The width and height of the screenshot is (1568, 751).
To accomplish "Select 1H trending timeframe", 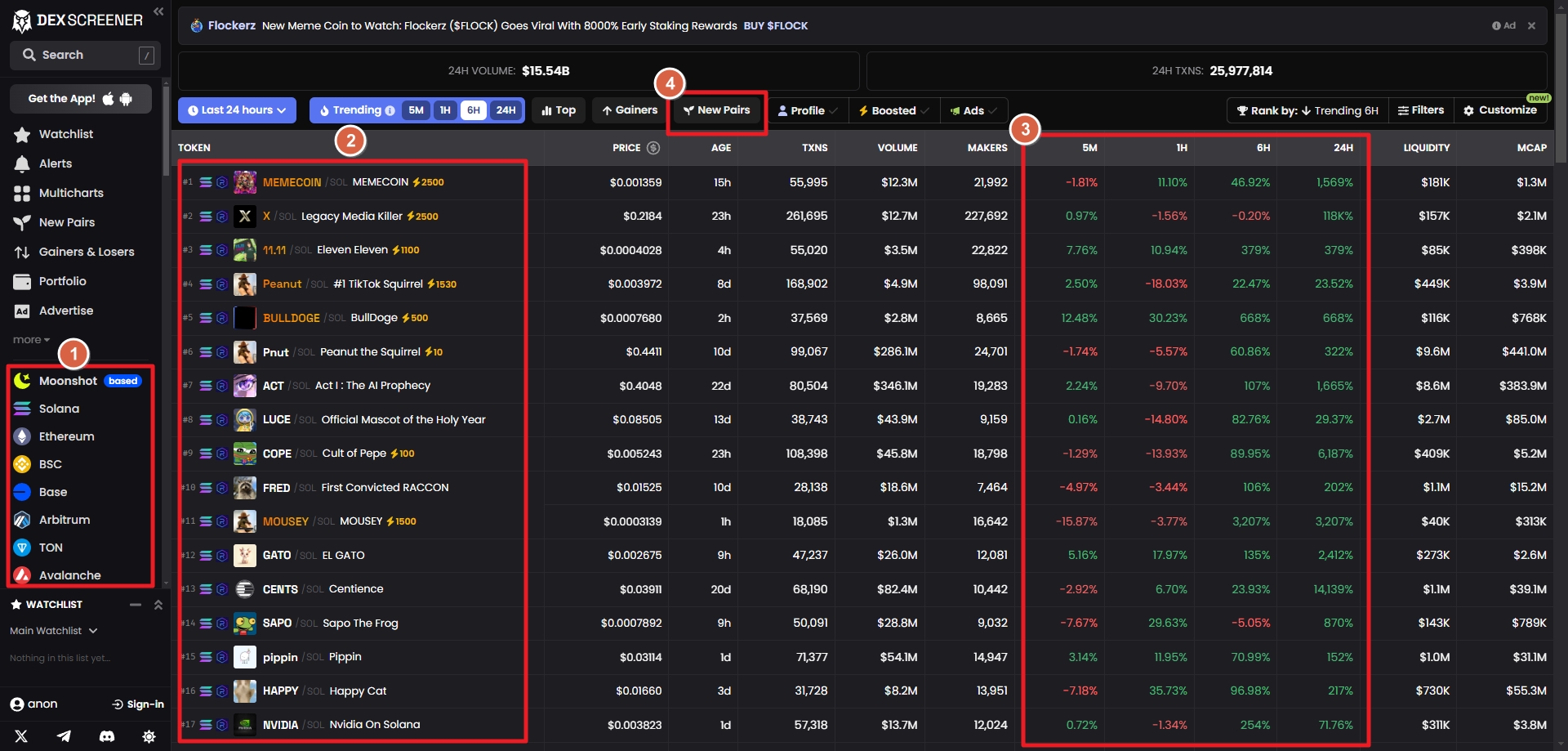I will pyautogui.click(x=445, y=110).
